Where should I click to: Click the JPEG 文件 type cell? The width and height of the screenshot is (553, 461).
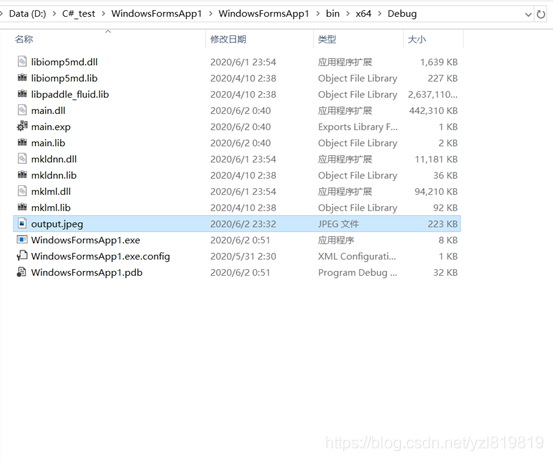338,224
